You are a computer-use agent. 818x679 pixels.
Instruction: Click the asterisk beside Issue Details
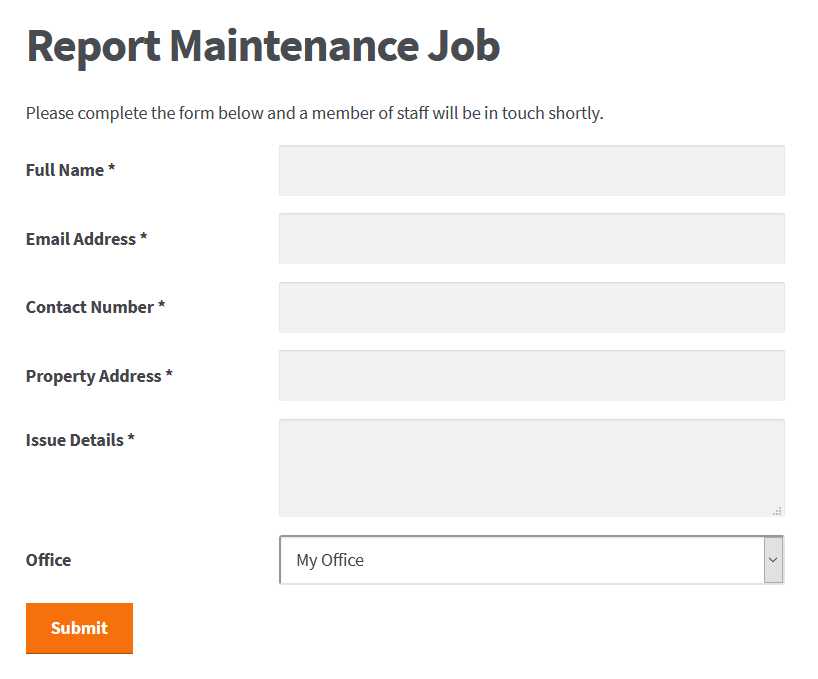coord(131,438)
